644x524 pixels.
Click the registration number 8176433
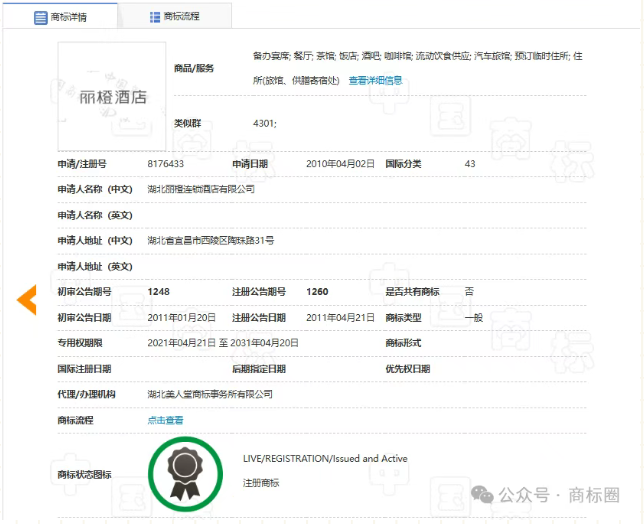coord(166,163)
